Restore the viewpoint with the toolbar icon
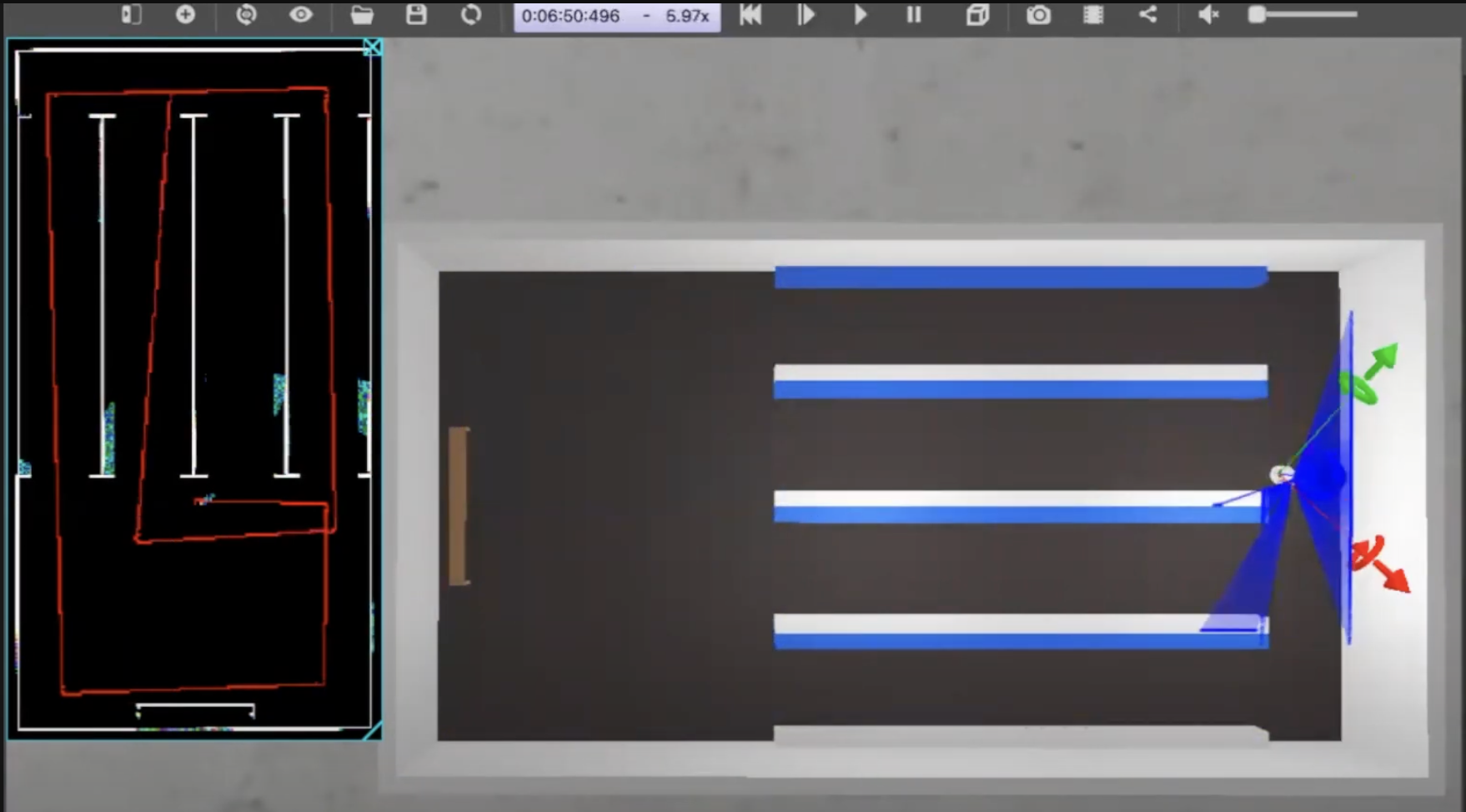This screenshot has width=1466, height=812. 246,15
